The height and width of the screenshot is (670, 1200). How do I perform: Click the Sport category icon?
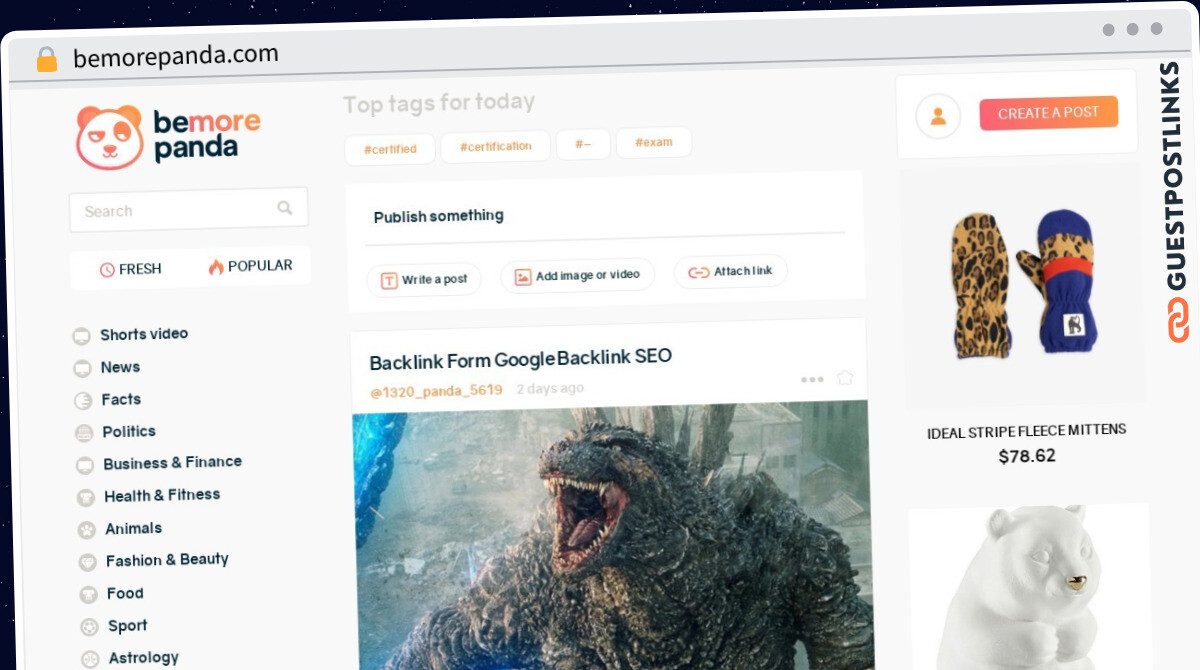90,627
